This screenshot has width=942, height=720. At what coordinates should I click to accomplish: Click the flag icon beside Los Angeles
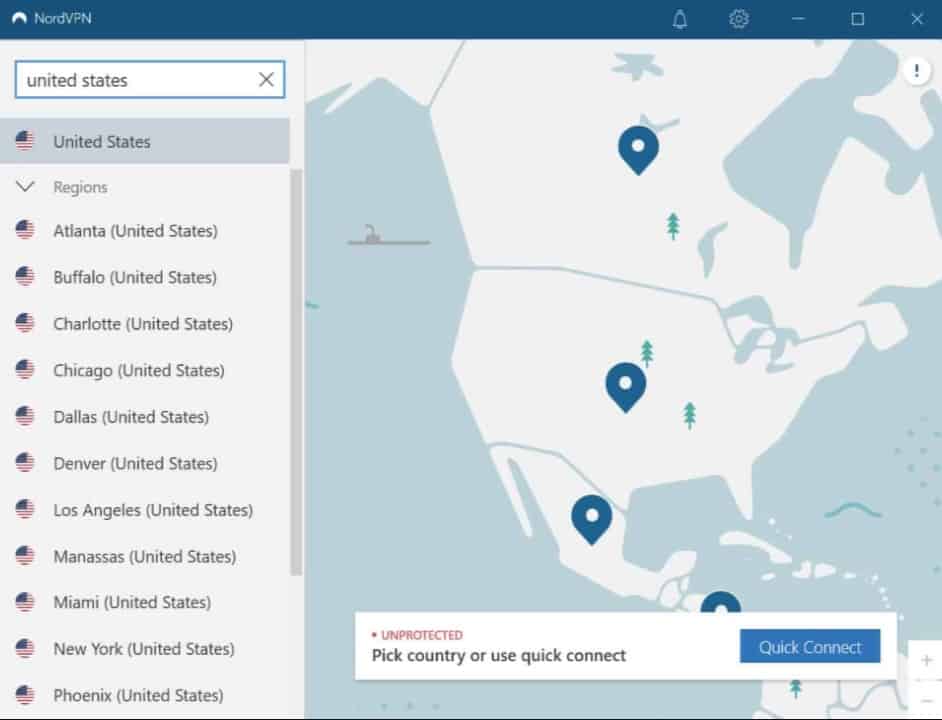click(x=25, y=509)
